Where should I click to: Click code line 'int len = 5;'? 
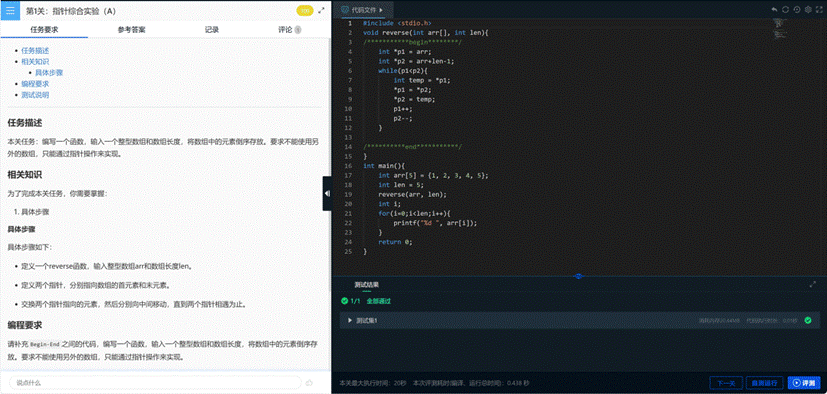click(400, 185)
